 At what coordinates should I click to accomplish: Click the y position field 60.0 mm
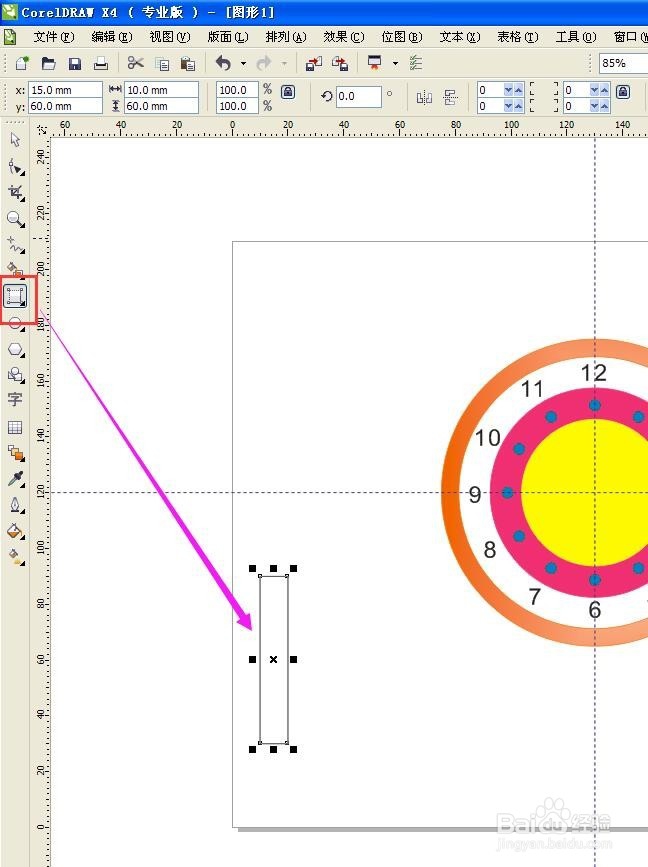[x=65, y=106]
